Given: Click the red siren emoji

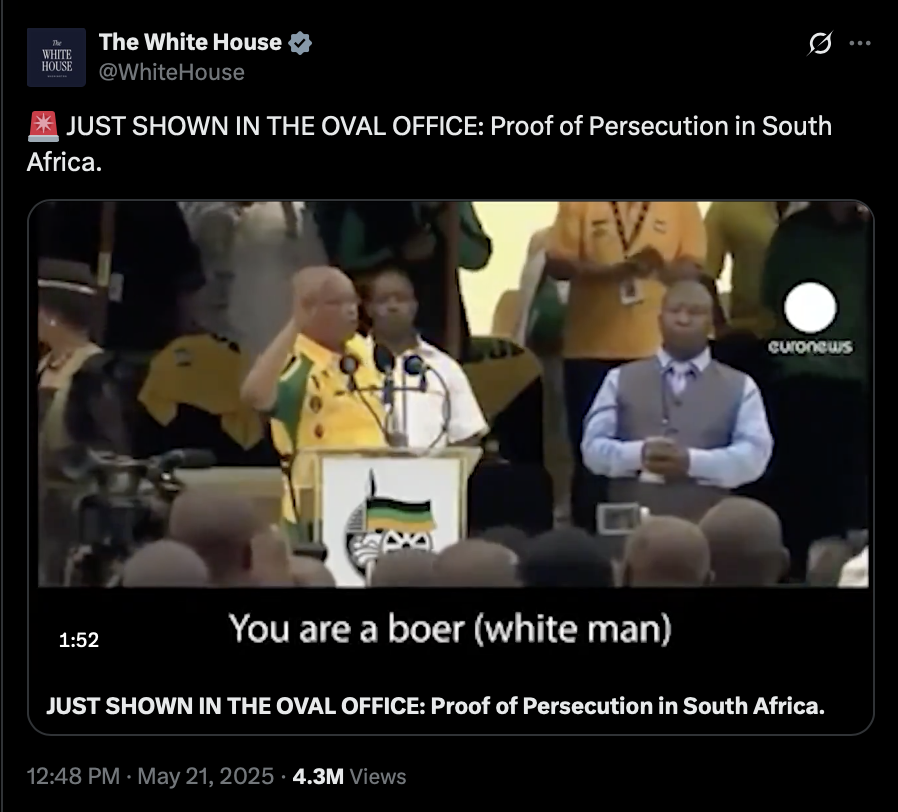Looking at the screenshot, I should tap(43, 127).
